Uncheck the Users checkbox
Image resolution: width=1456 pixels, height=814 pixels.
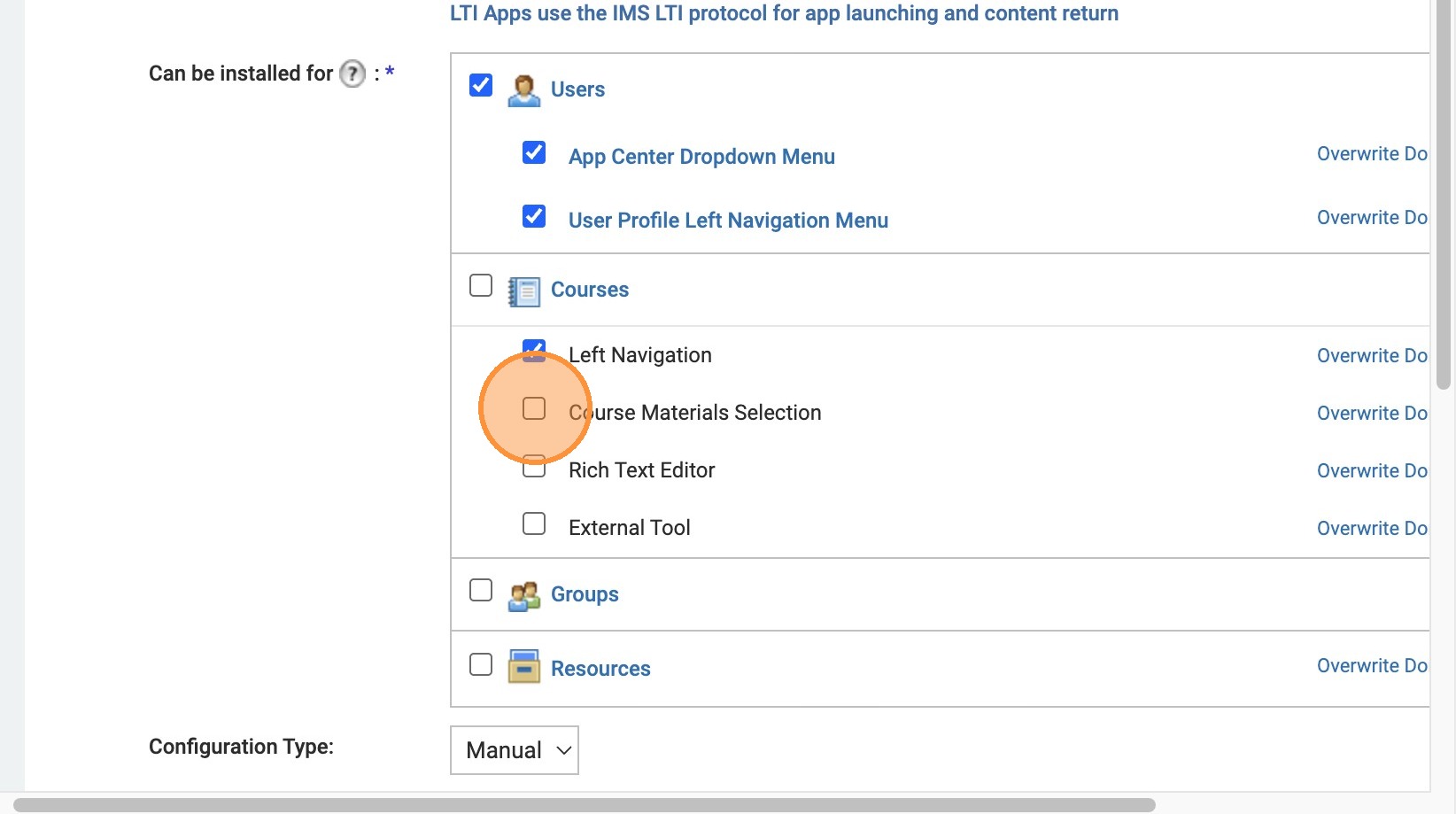481,85
